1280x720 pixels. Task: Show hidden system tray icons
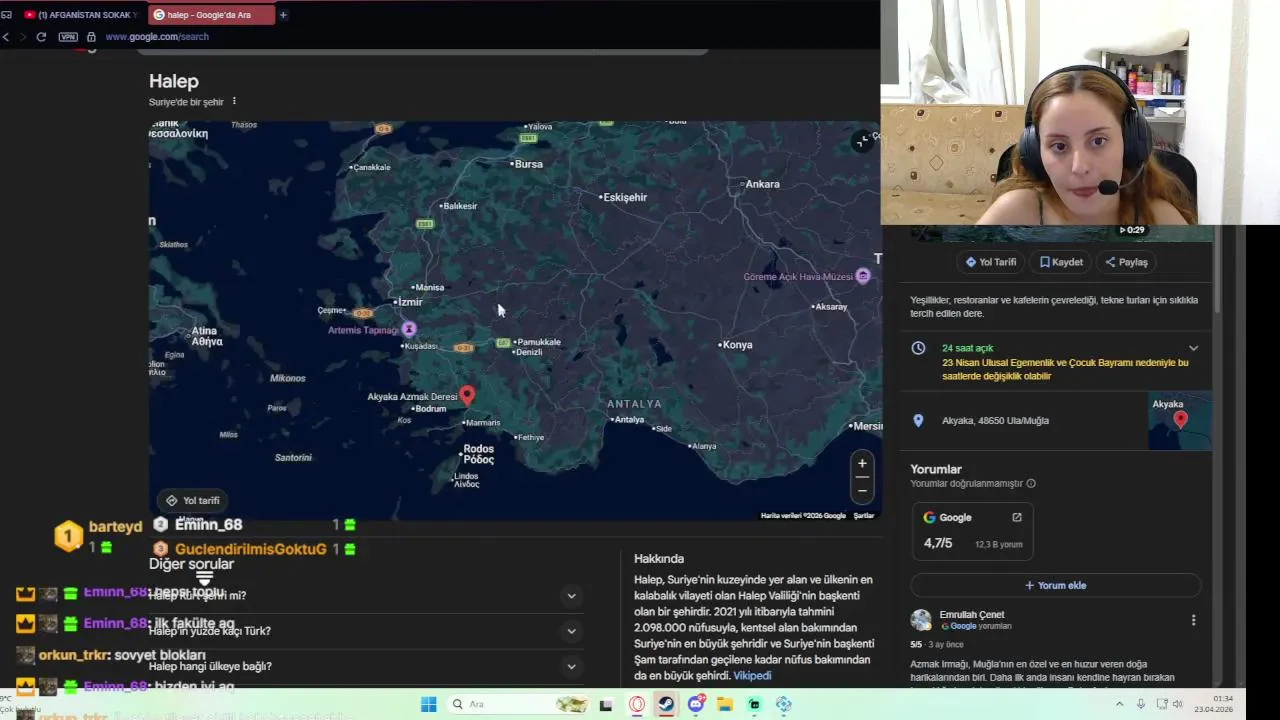click(1122, 704)
